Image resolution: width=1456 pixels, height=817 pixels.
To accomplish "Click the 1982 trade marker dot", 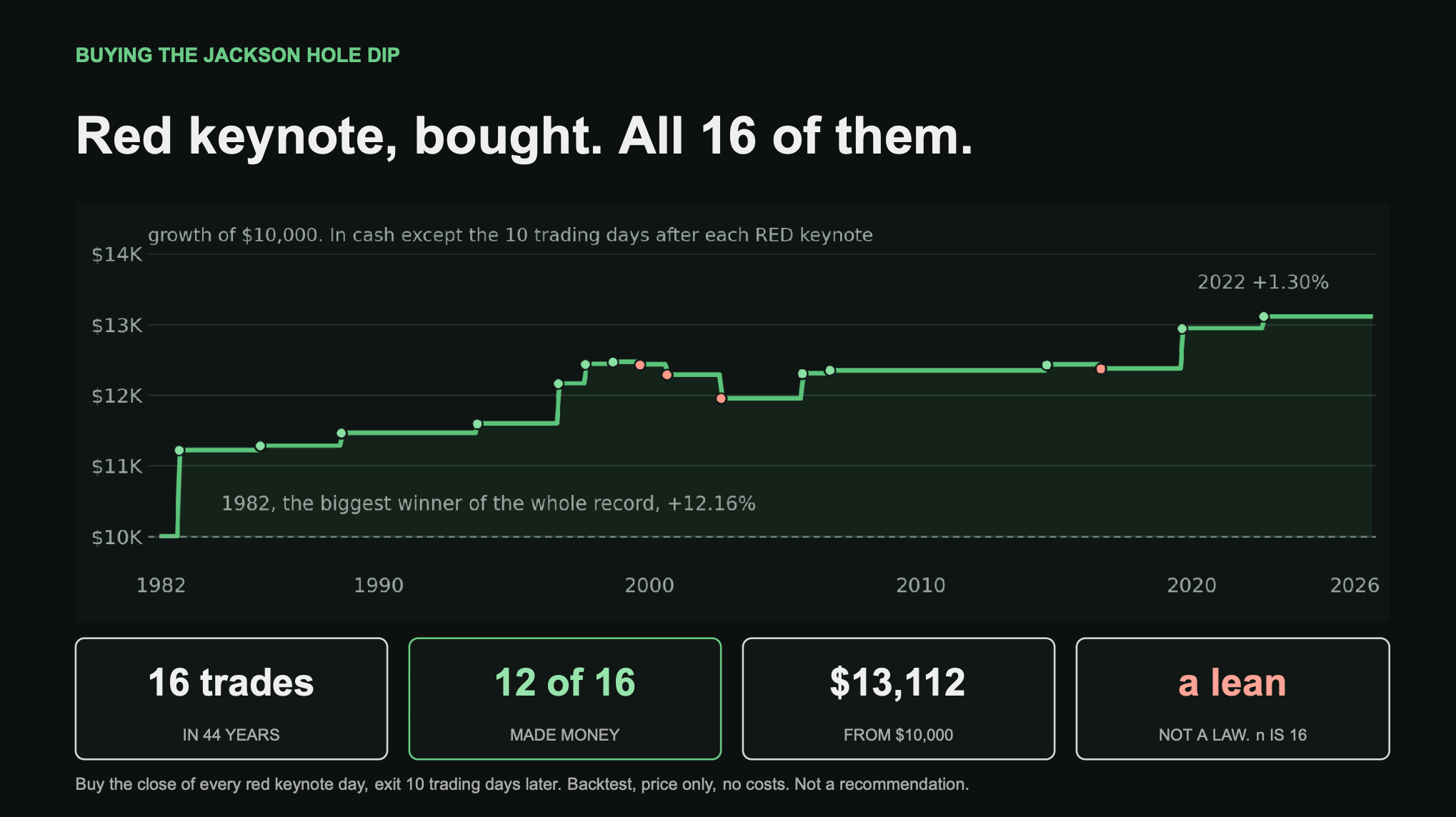I will tap(179, 451).
